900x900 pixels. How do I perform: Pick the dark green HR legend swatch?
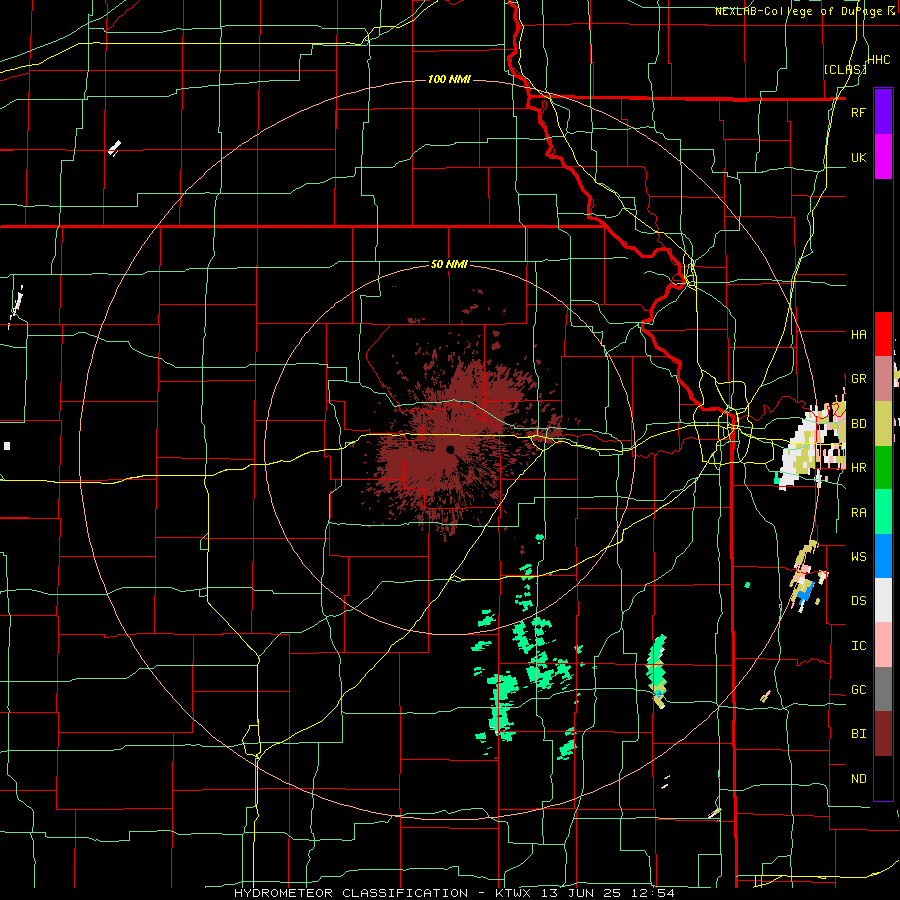click(x=883, y=467)
